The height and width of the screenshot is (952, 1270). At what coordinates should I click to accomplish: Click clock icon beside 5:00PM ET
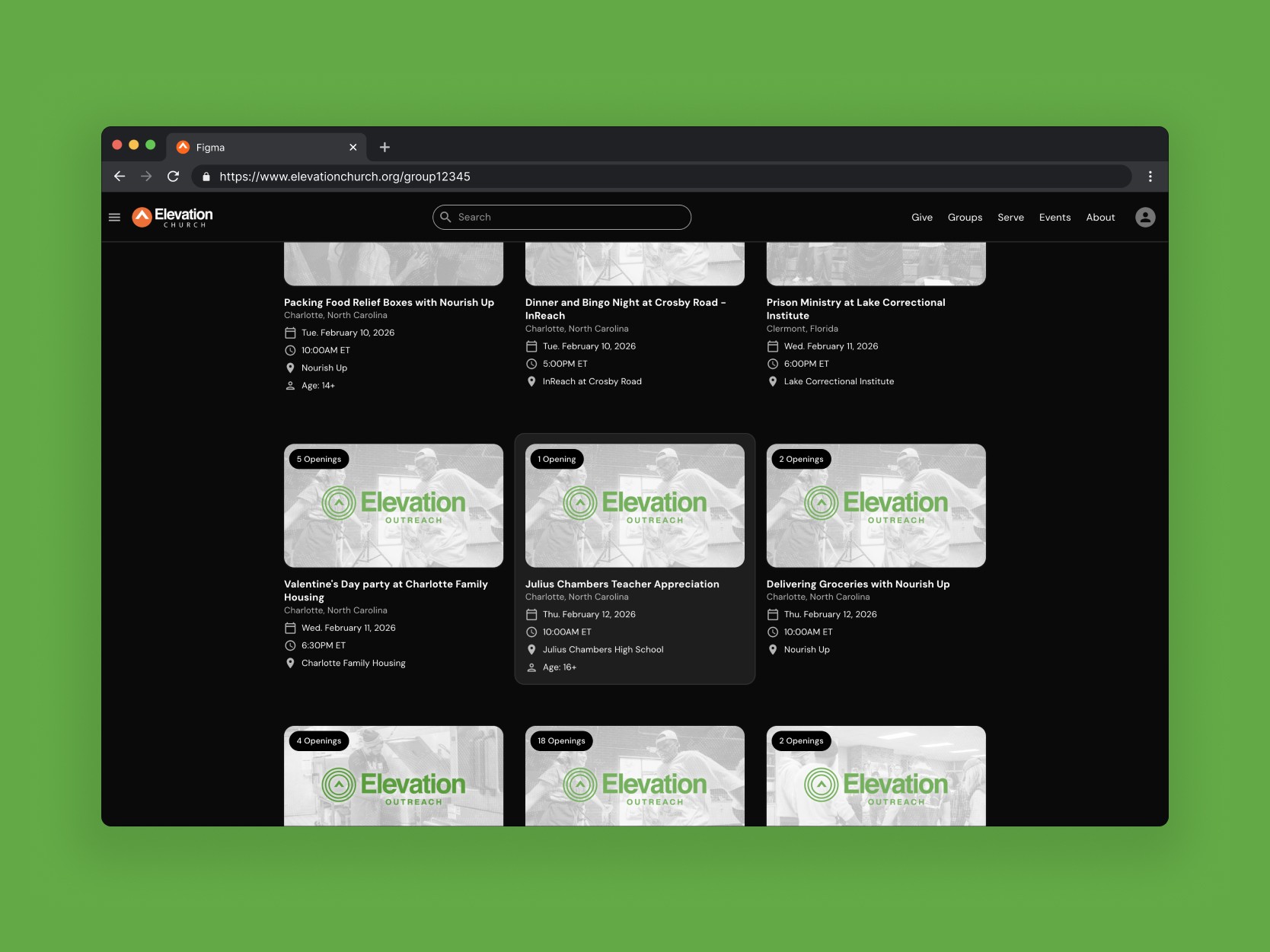click(x=531, y=364)
